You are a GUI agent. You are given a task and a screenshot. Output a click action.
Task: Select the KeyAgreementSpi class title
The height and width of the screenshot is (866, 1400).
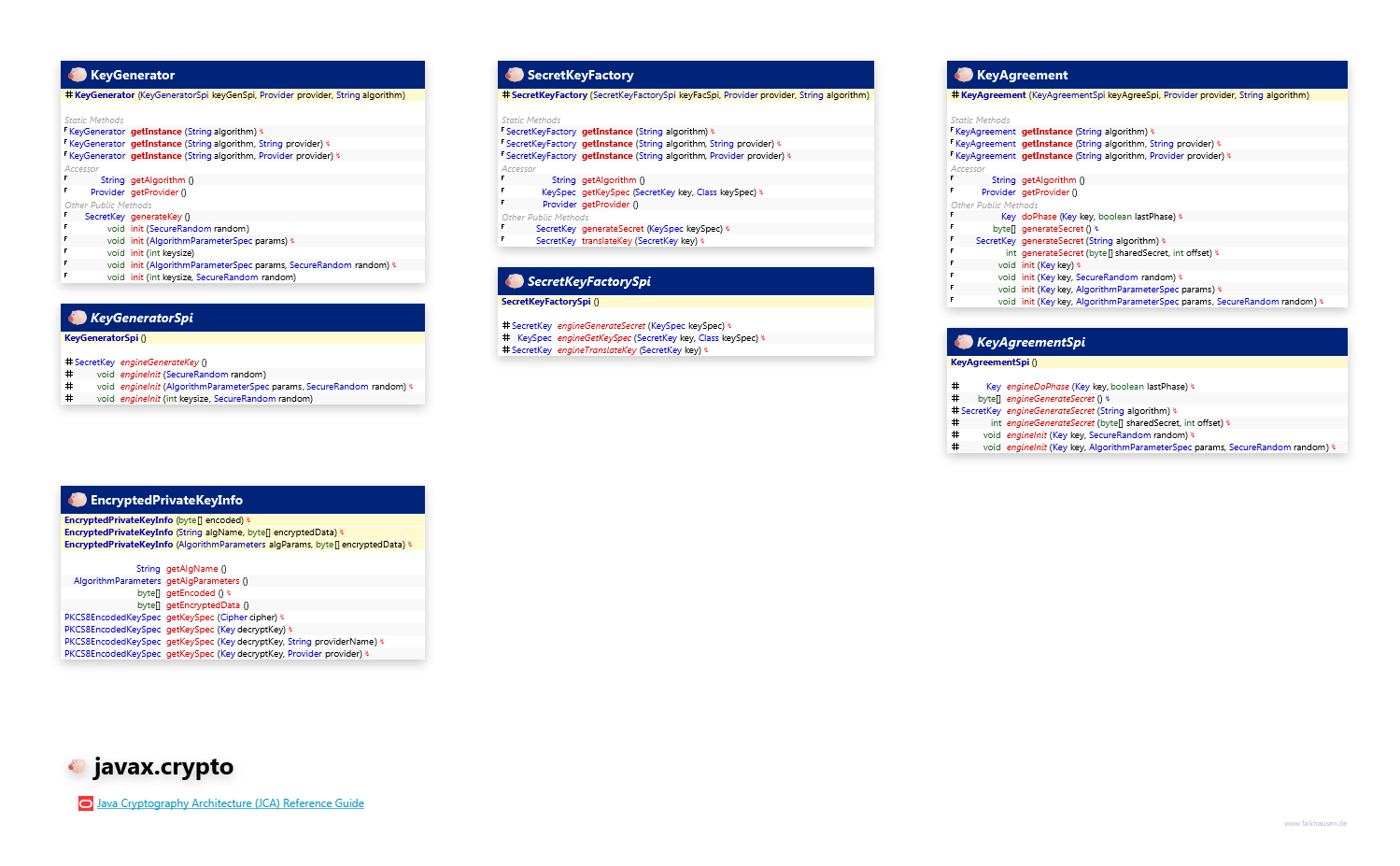pos(1031,342)
